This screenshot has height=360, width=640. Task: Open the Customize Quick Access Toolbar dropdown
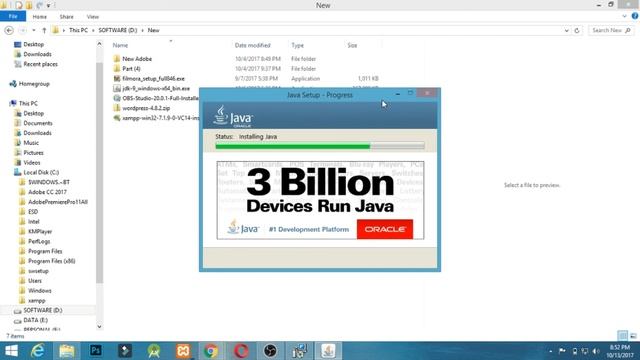click(x=49, y=5)
